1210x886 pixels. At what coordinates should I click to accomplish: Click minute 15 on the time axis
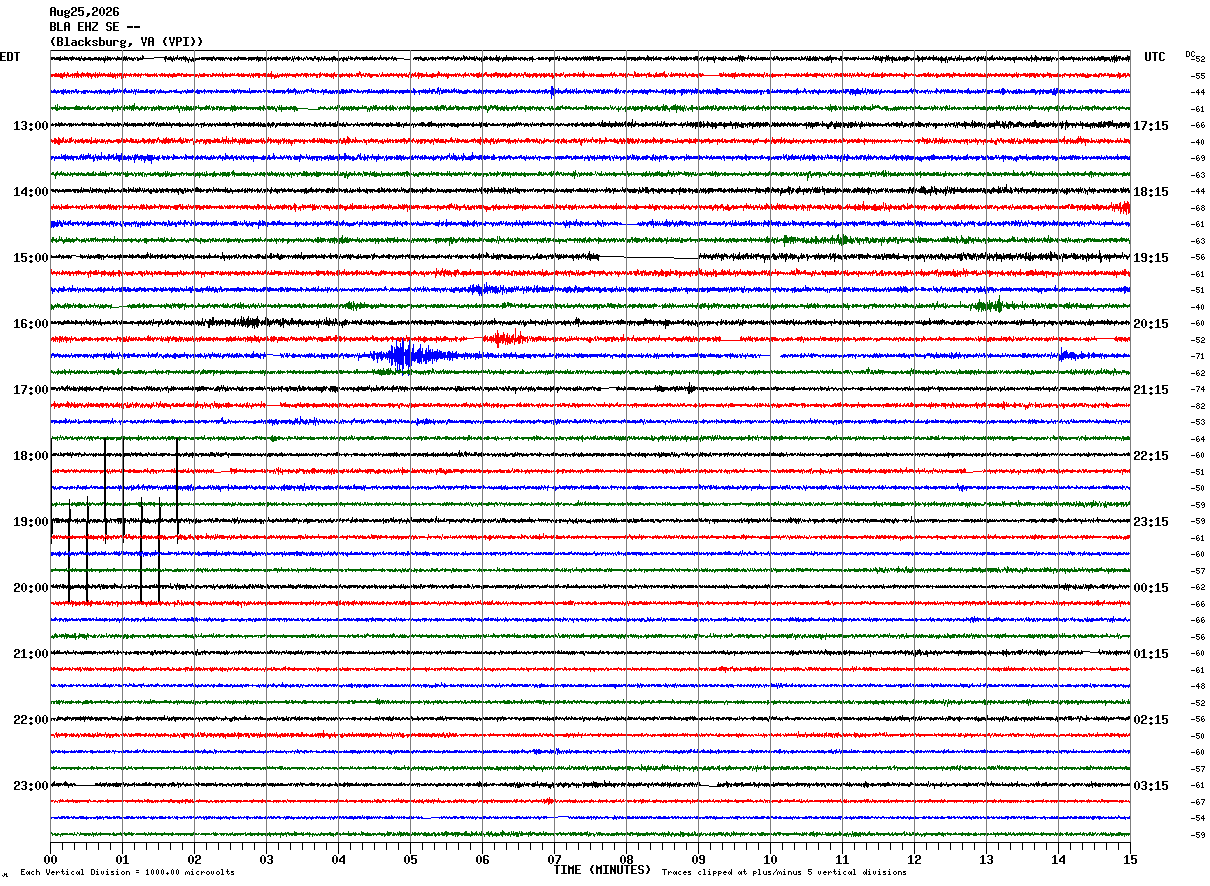click(x=1130, y=860)
